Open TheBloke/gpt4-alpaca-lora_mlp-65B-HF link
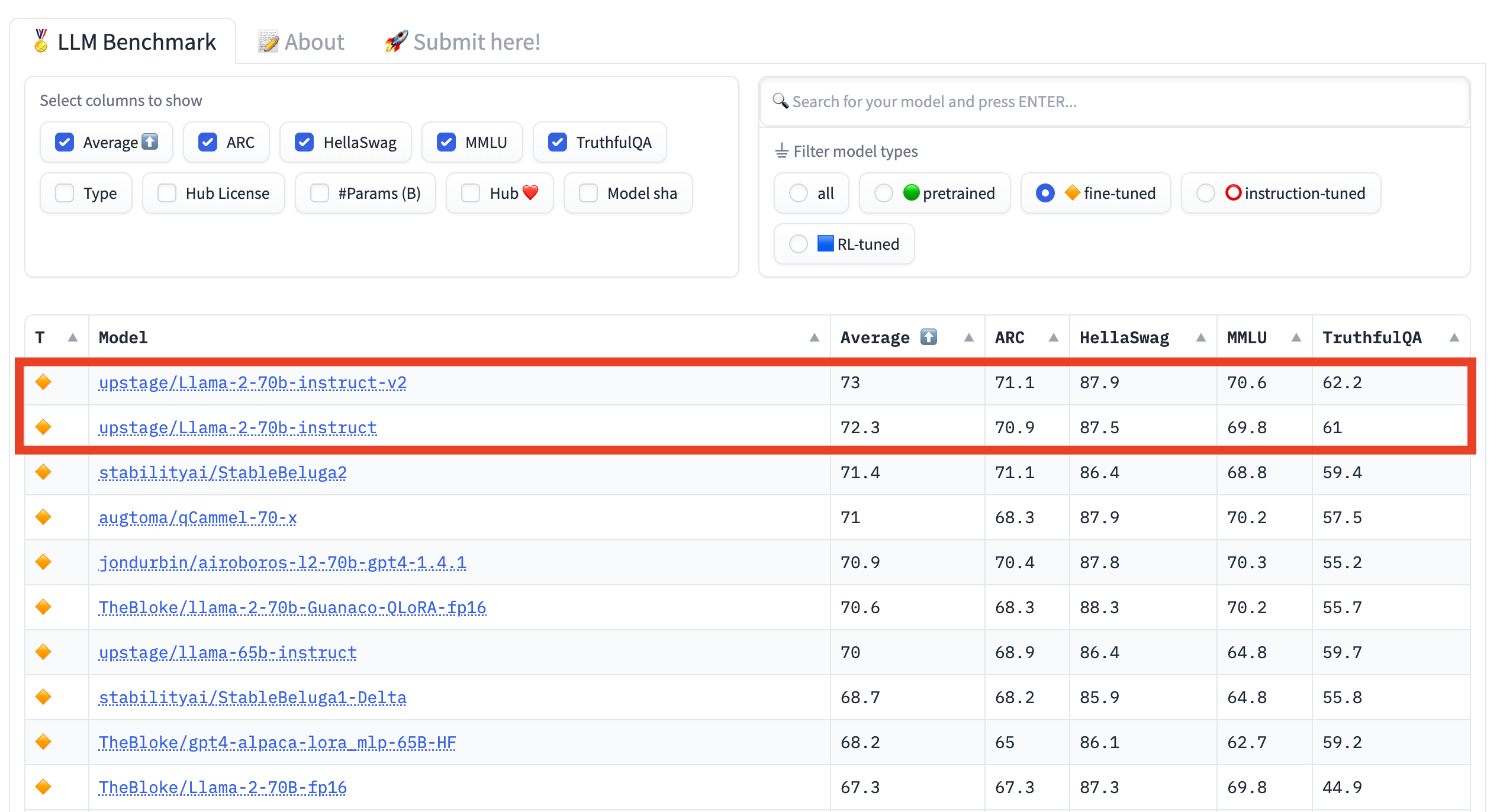This screenshot has width=1500, height=812. pyautogui.click(x=278, y=743)
